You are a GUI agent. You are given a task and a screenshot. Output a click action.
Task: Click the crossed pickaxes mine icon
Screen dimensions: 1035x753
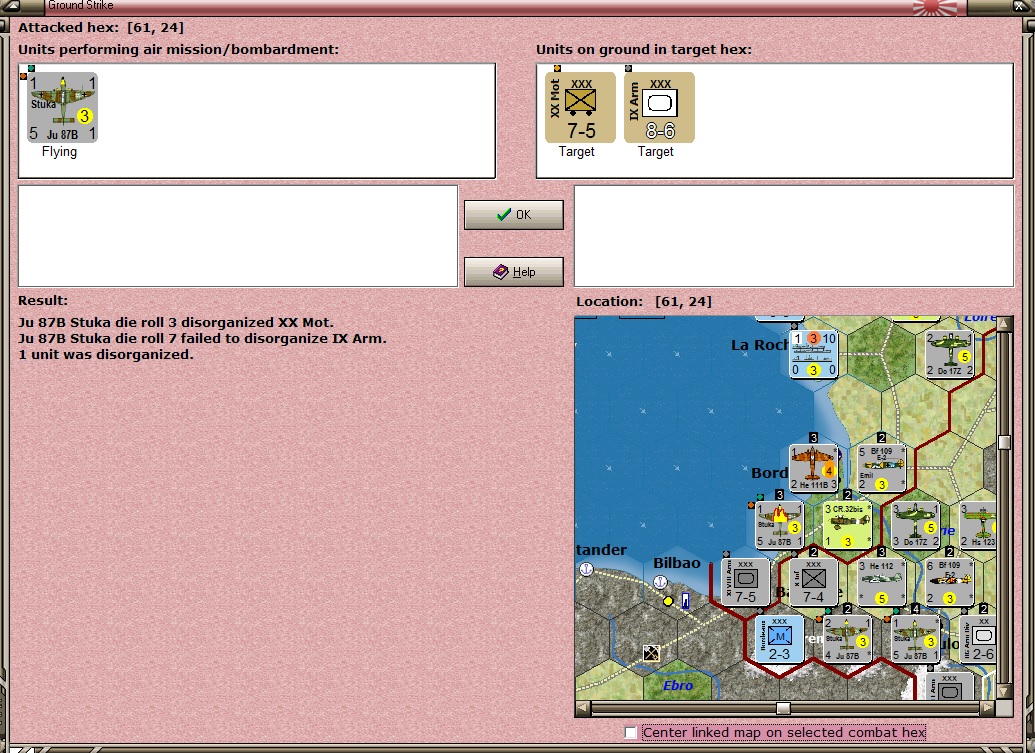651,653
